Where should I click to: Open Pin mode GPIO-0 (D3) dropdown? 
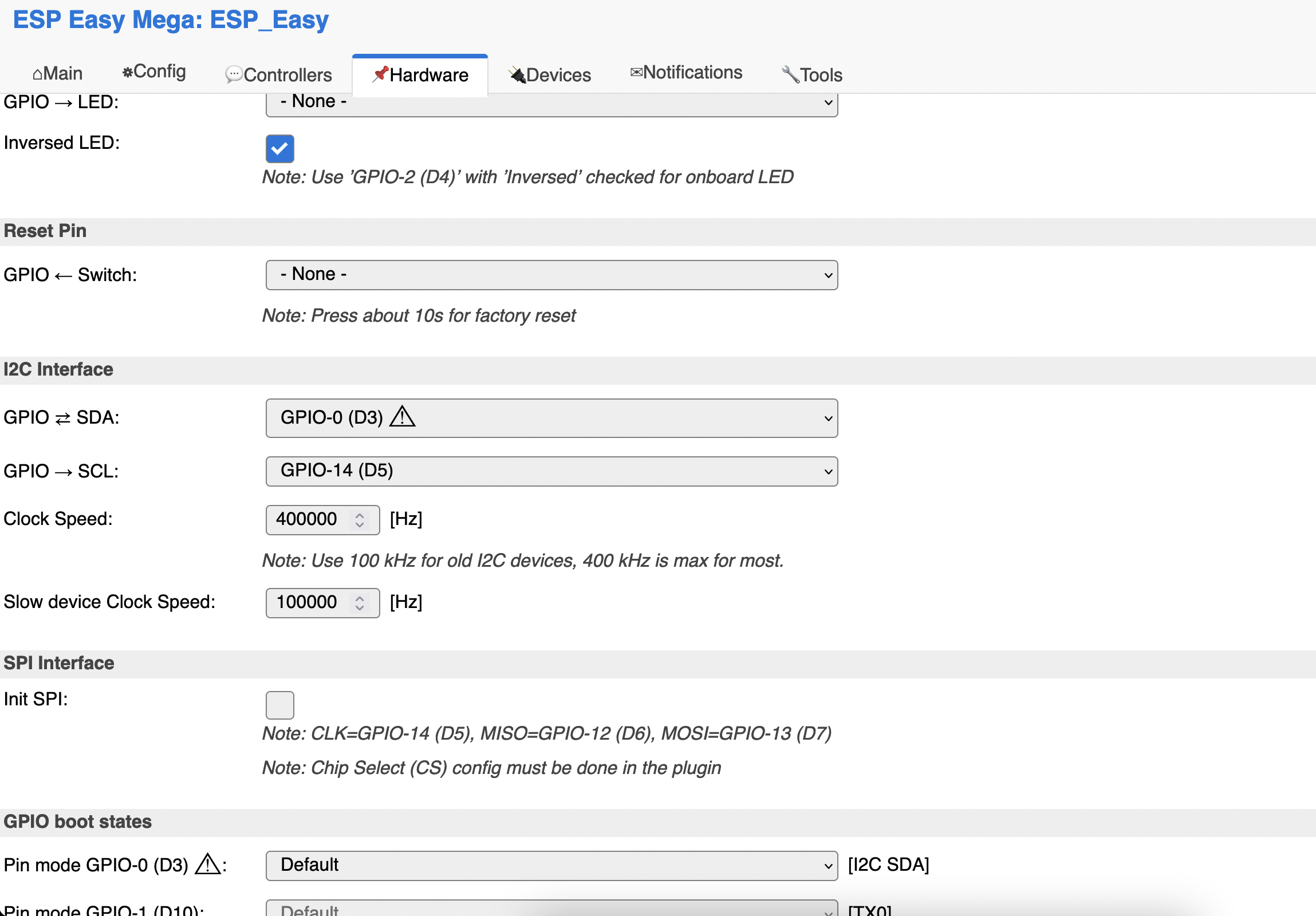pyautogui.click(x=551, y=866)
